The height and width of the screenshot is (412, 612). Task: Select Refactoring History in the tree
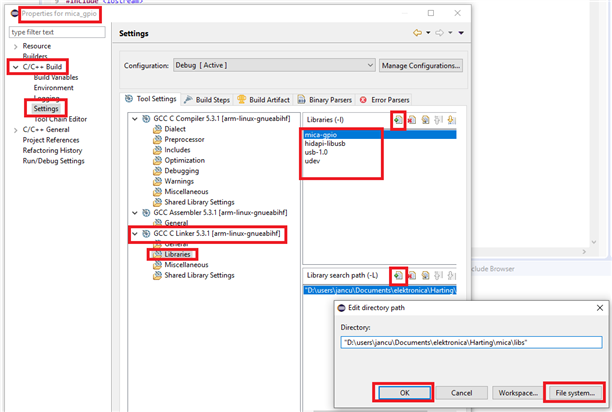(x=52, y=151)
